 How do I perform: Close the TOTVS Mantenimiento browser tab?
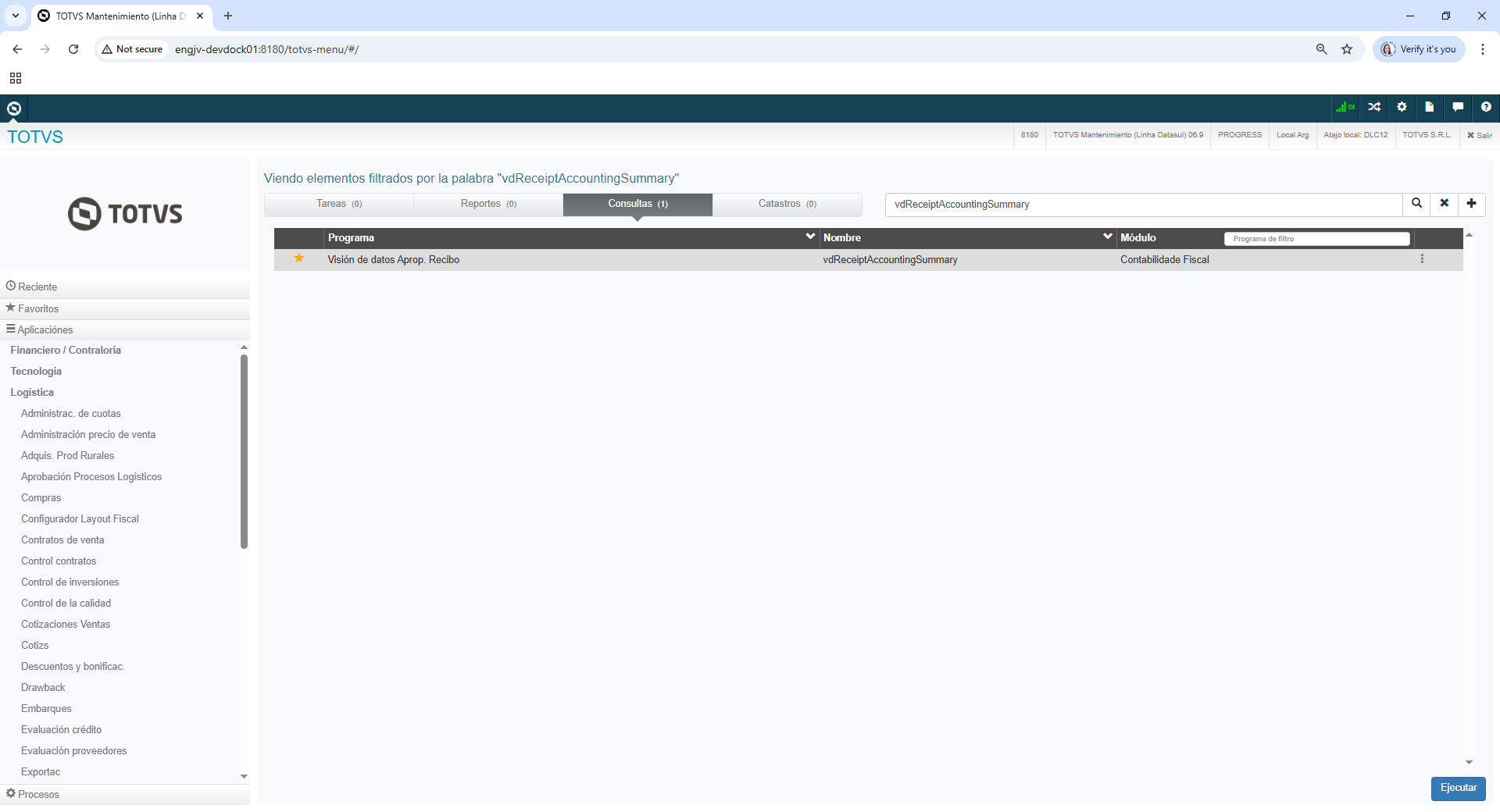pos(200,16)
